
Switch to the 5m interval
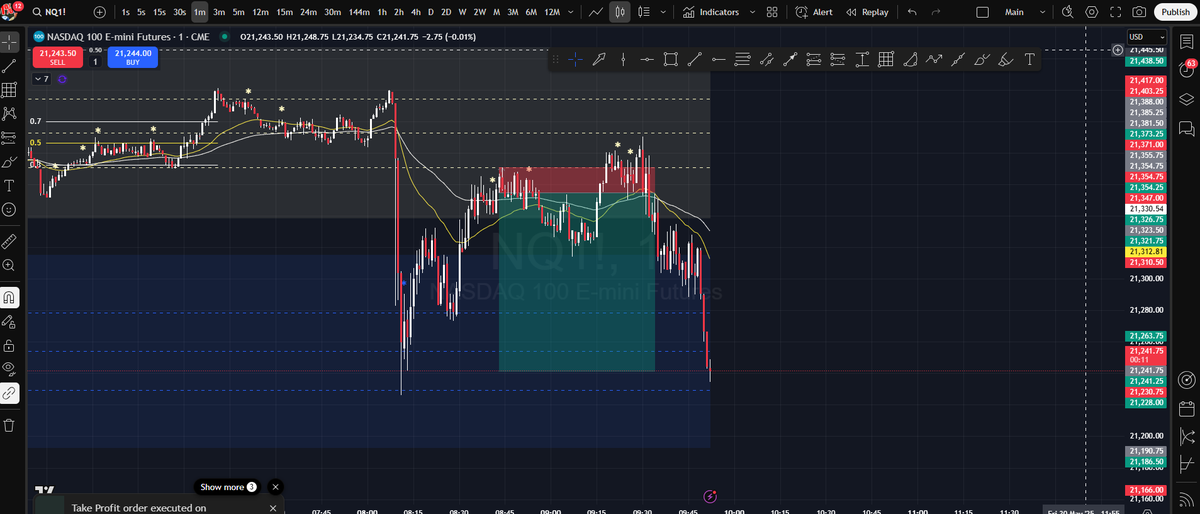tap(238, 12)
